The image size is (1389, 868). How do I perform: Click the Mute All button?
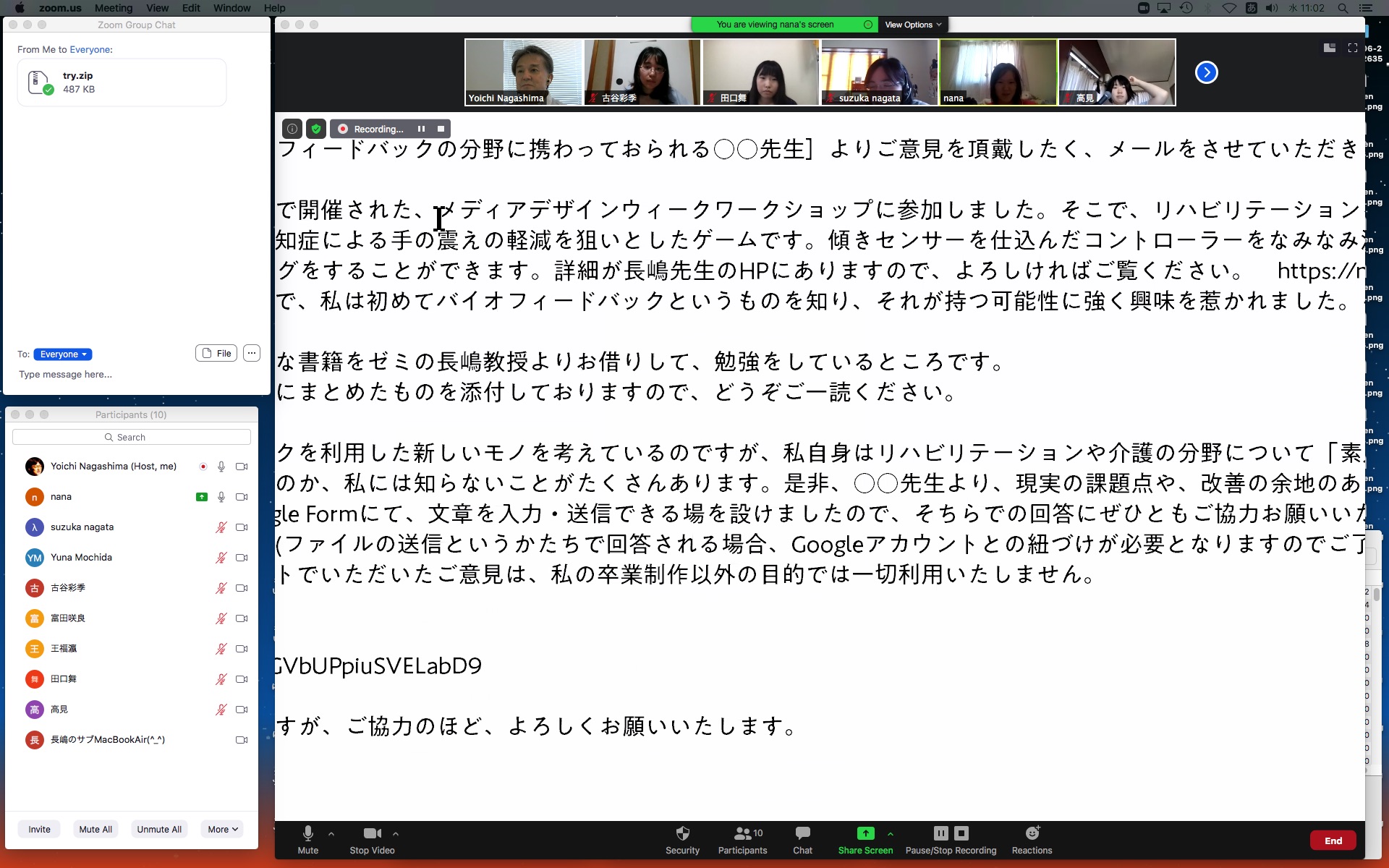95,829
